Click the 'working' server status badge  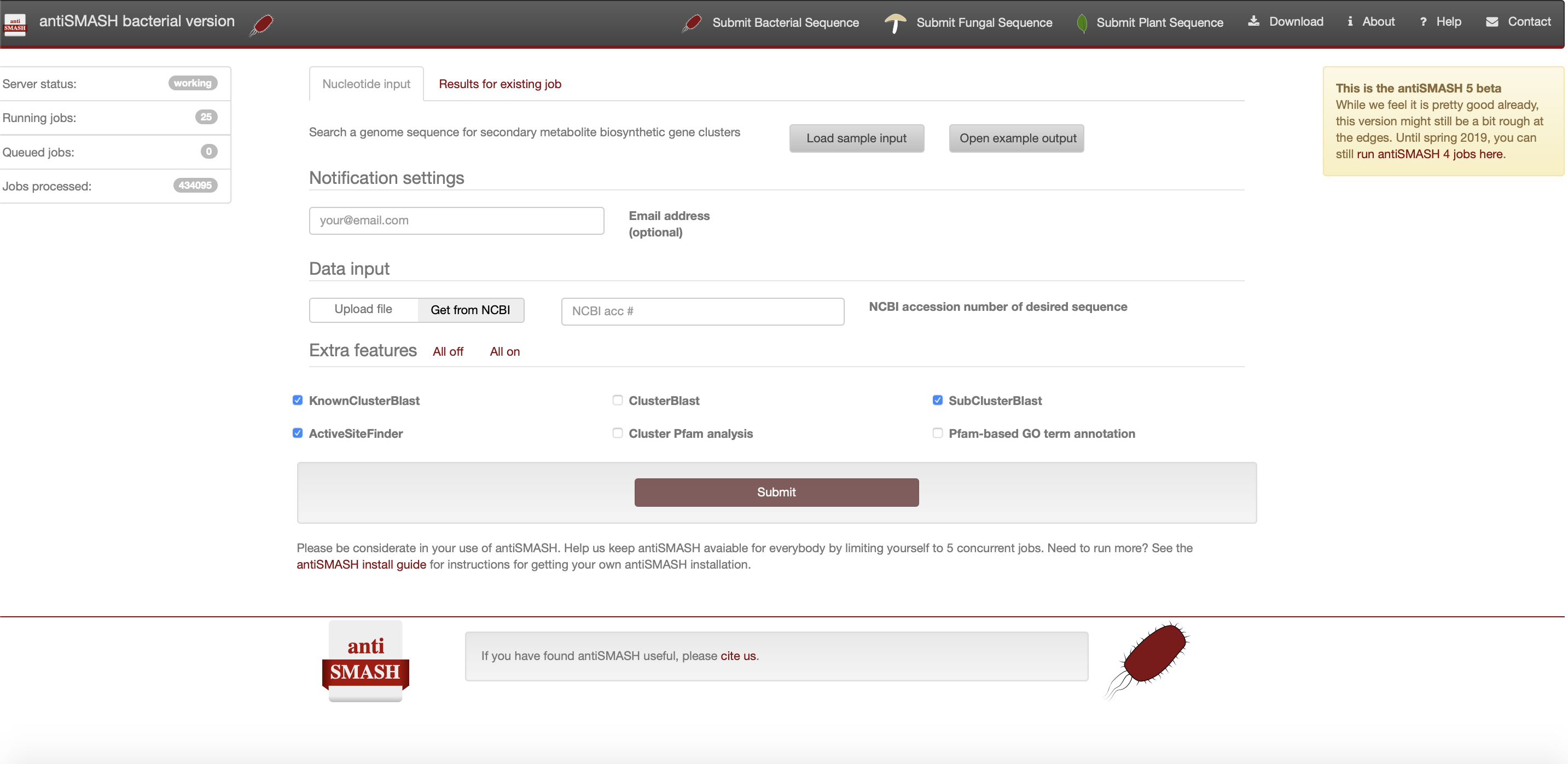(x=193, y=83)
